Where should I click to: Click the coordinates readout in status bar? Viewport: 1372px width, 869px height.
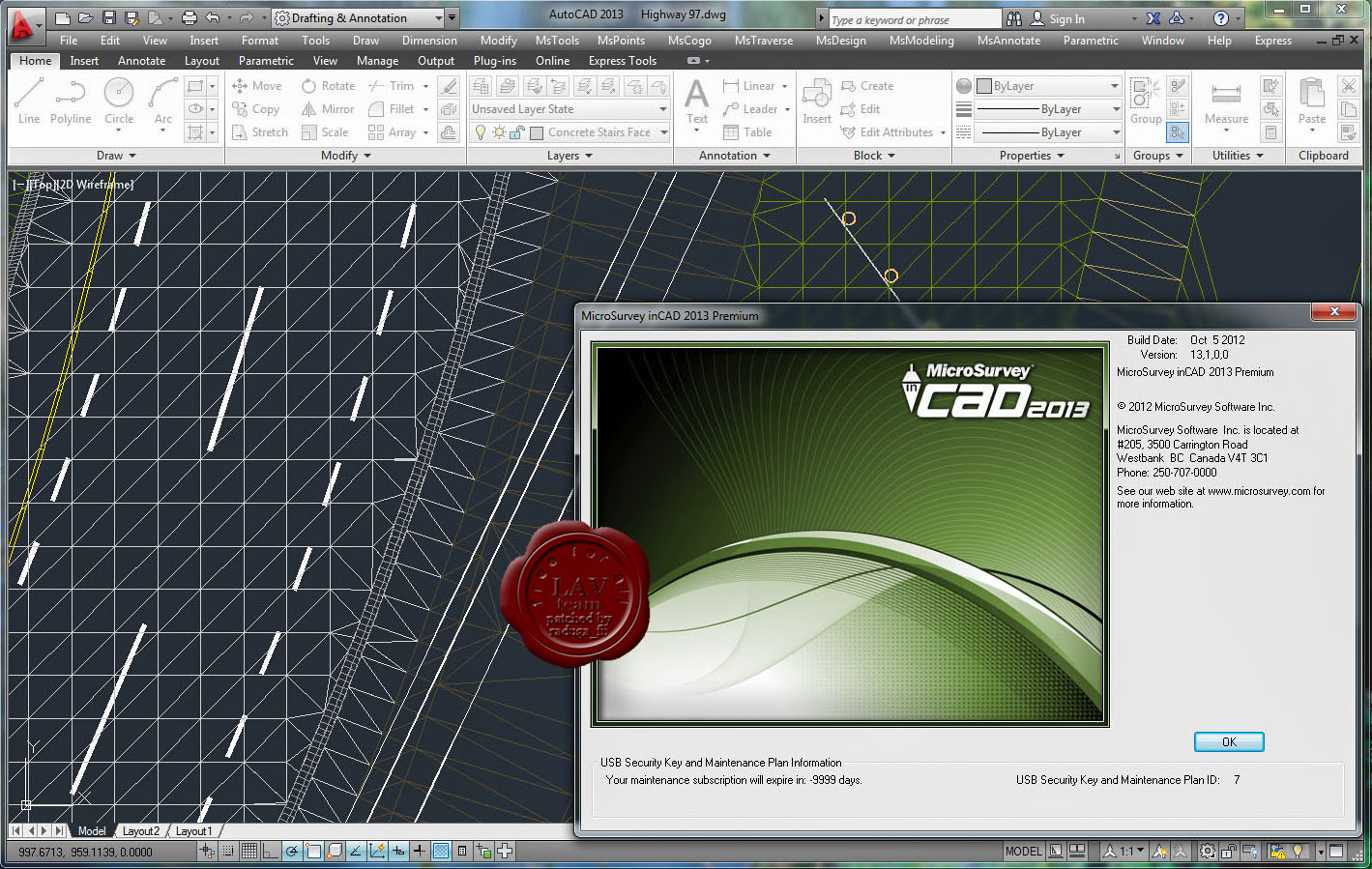[85, 852]
